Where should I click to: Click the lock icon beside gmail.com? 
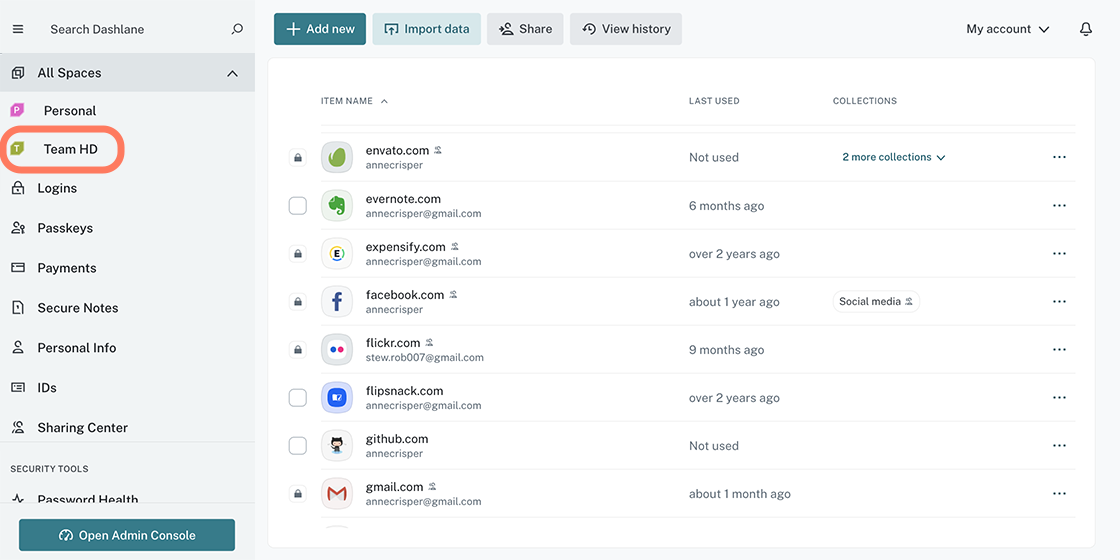pos(298,494)
